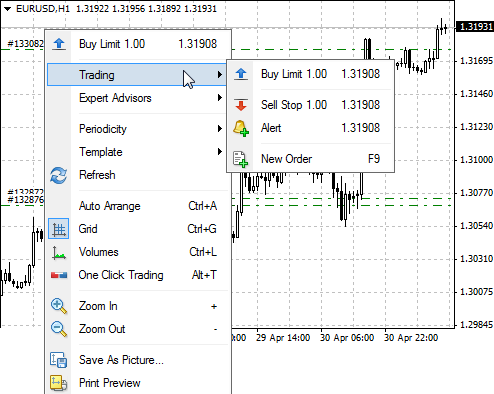The image size is (494, 394).
Task: Click time axis label 30 Apr 06:00
Action: click(x=347, y=338)
